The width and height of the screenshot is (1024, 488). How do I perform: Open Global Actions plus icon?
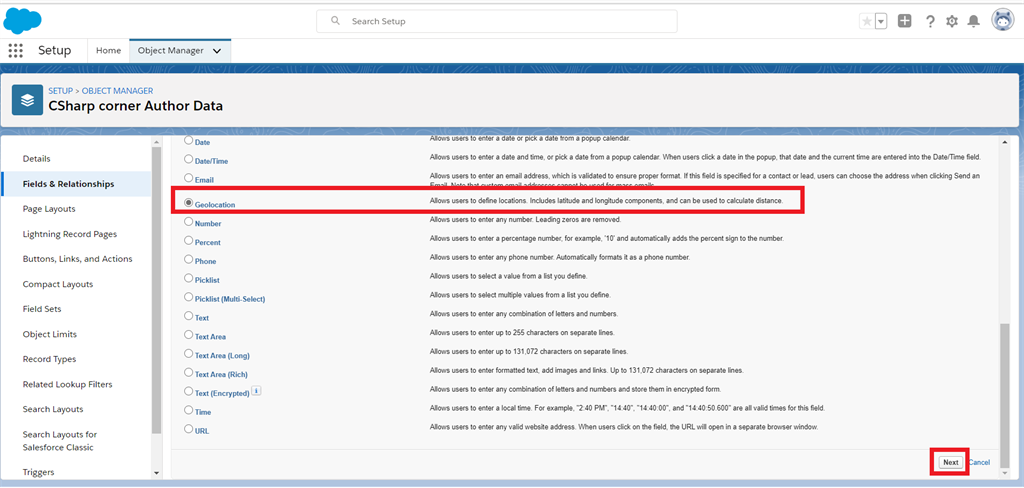[904, 21]
